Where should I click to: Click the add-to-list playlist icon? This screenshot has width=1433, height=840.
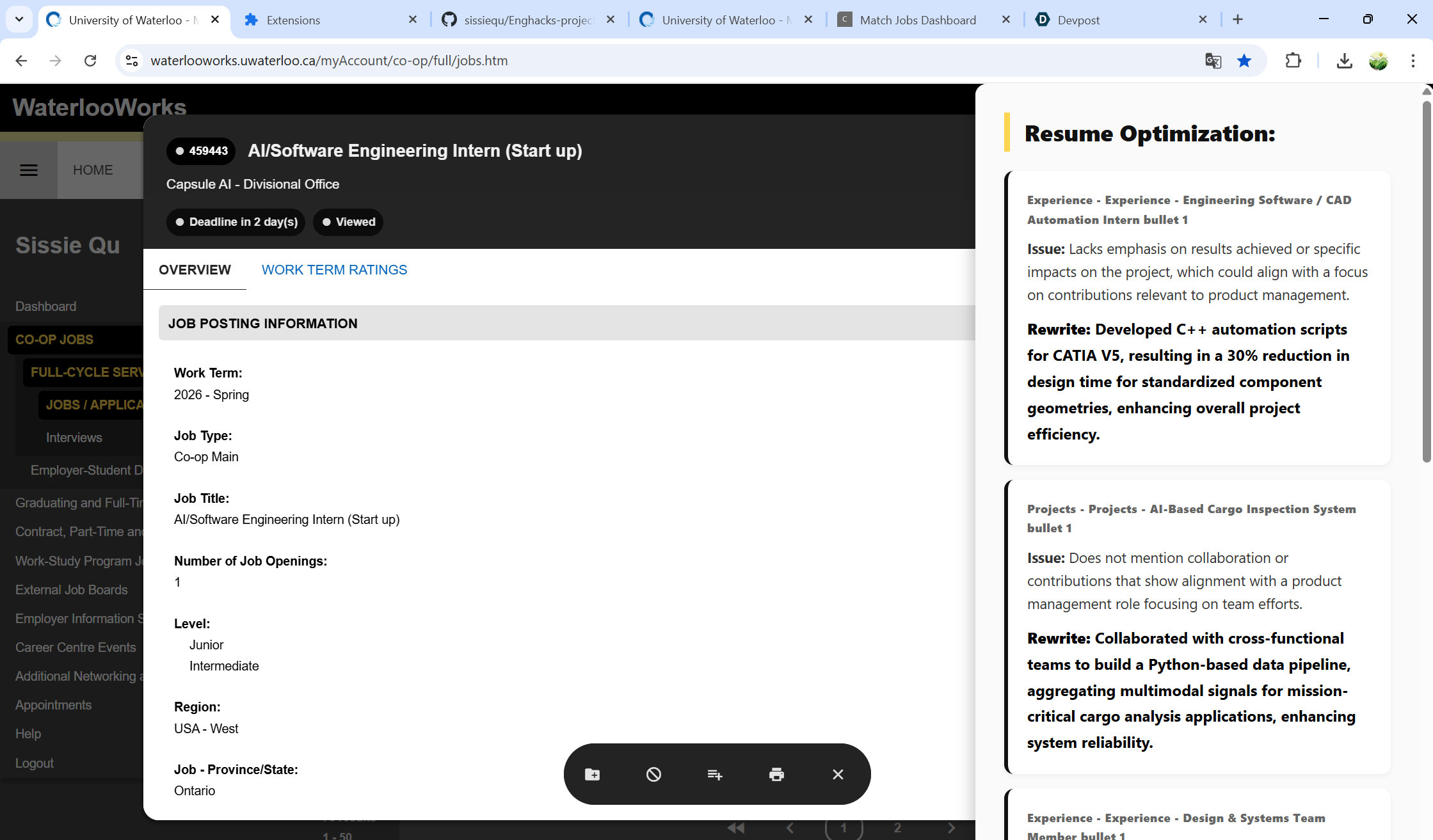click(x=715, y=775)
